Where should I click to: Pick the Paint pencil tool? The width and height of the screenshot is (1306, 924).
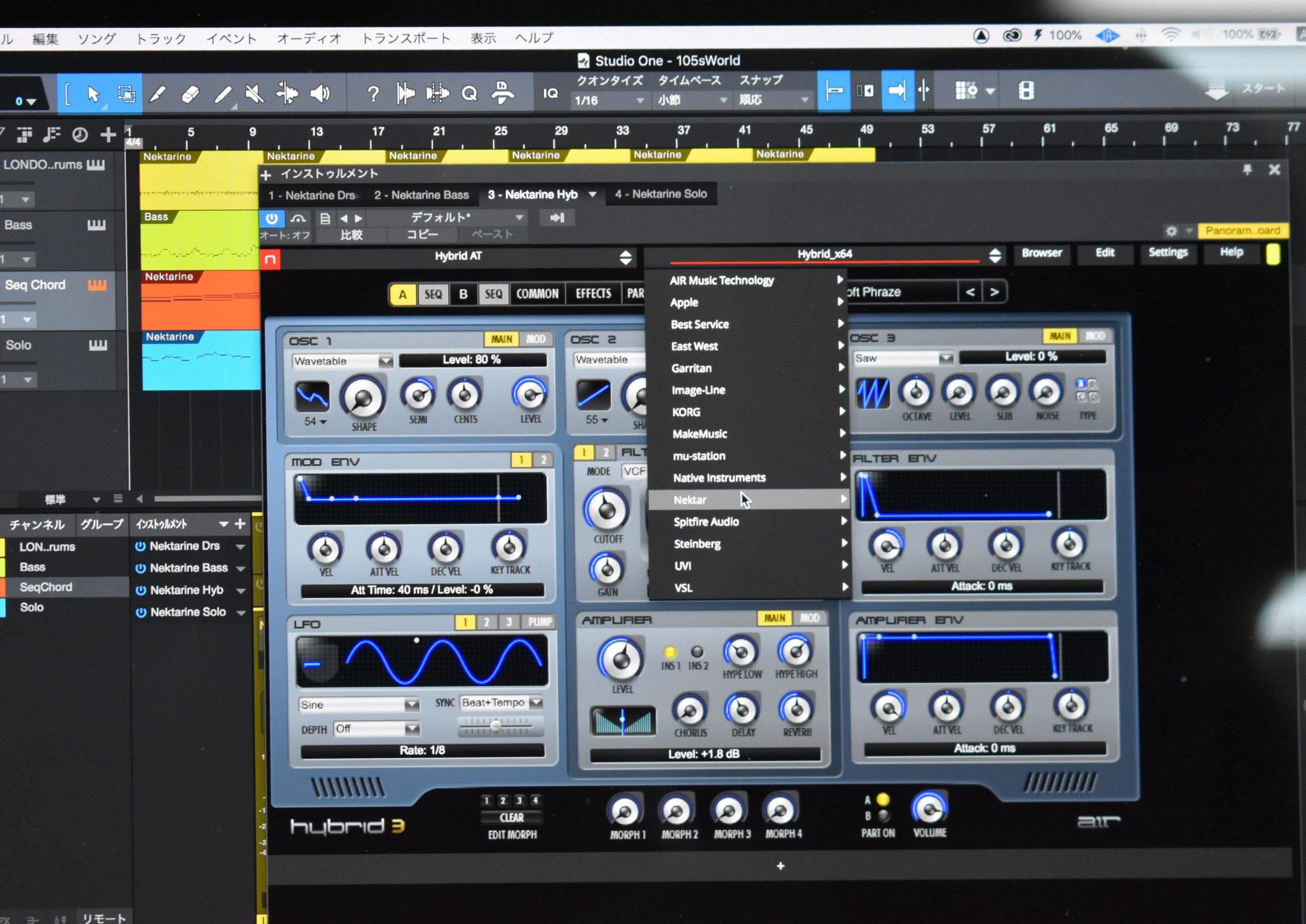223,94
